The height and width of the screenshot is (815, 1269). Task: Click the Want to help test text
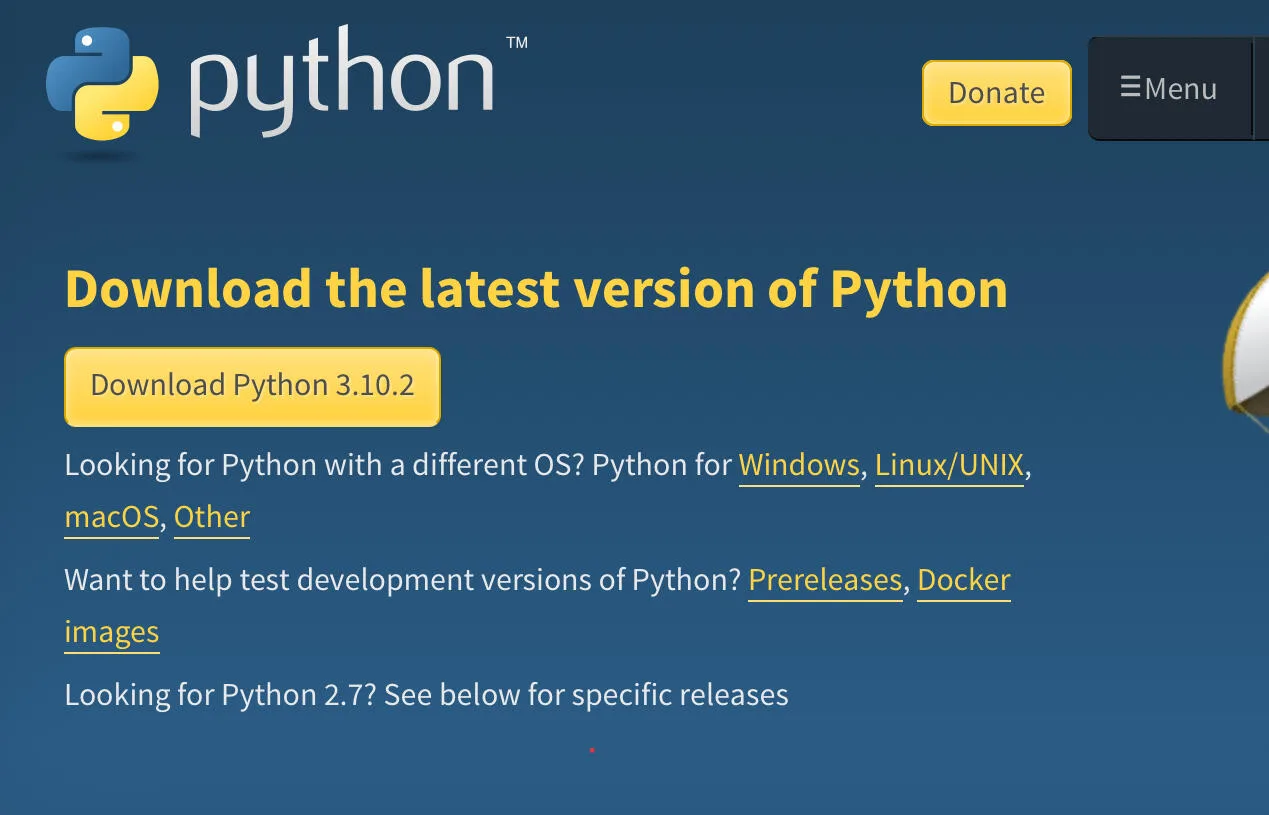click(403, 580)
